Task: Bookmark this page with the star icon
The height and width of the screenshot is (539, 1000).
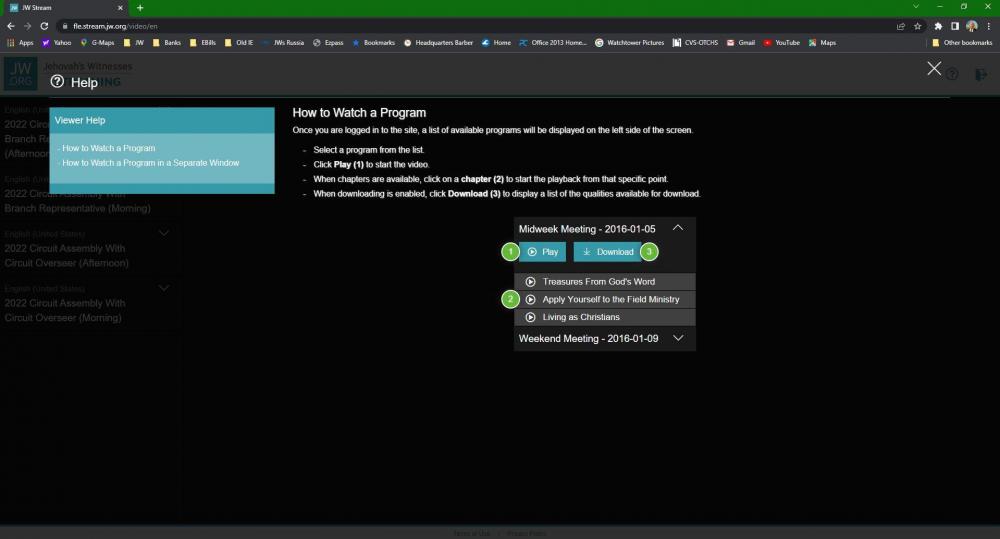Action: [917, 26]
